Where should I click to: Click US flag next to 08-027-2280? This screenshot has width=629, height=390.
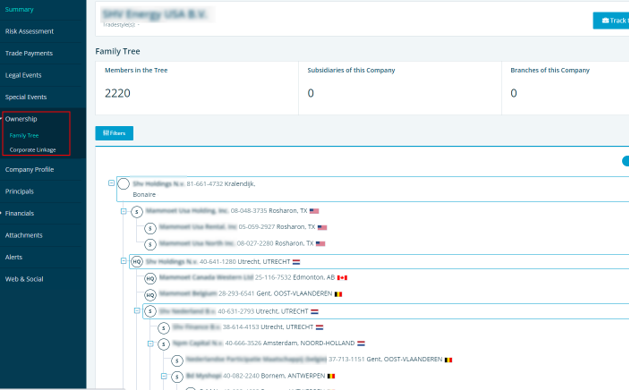point(321,244)
